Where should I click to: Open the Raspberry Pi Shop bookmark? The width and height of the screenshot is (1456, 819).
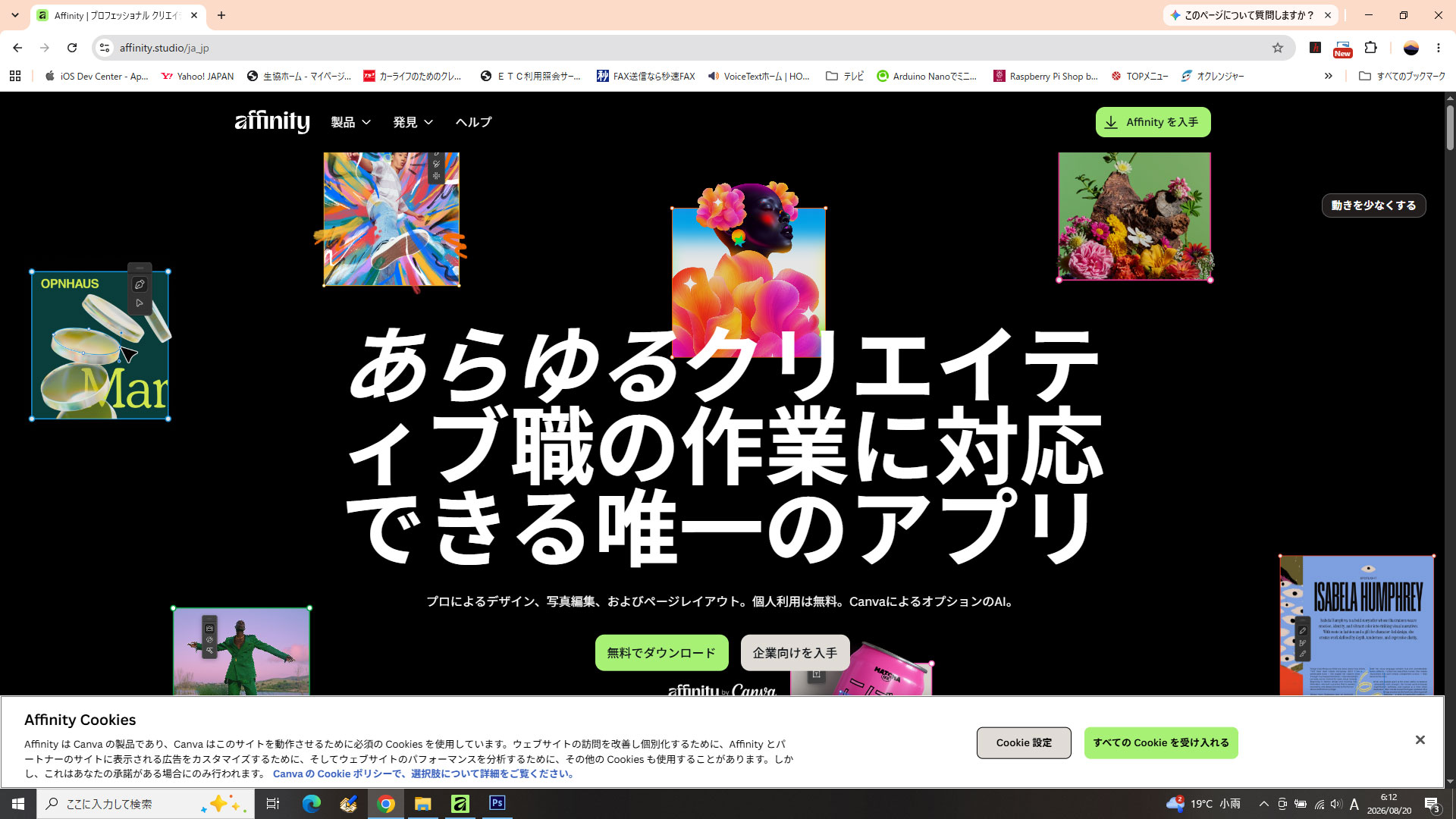[1046, 76]
